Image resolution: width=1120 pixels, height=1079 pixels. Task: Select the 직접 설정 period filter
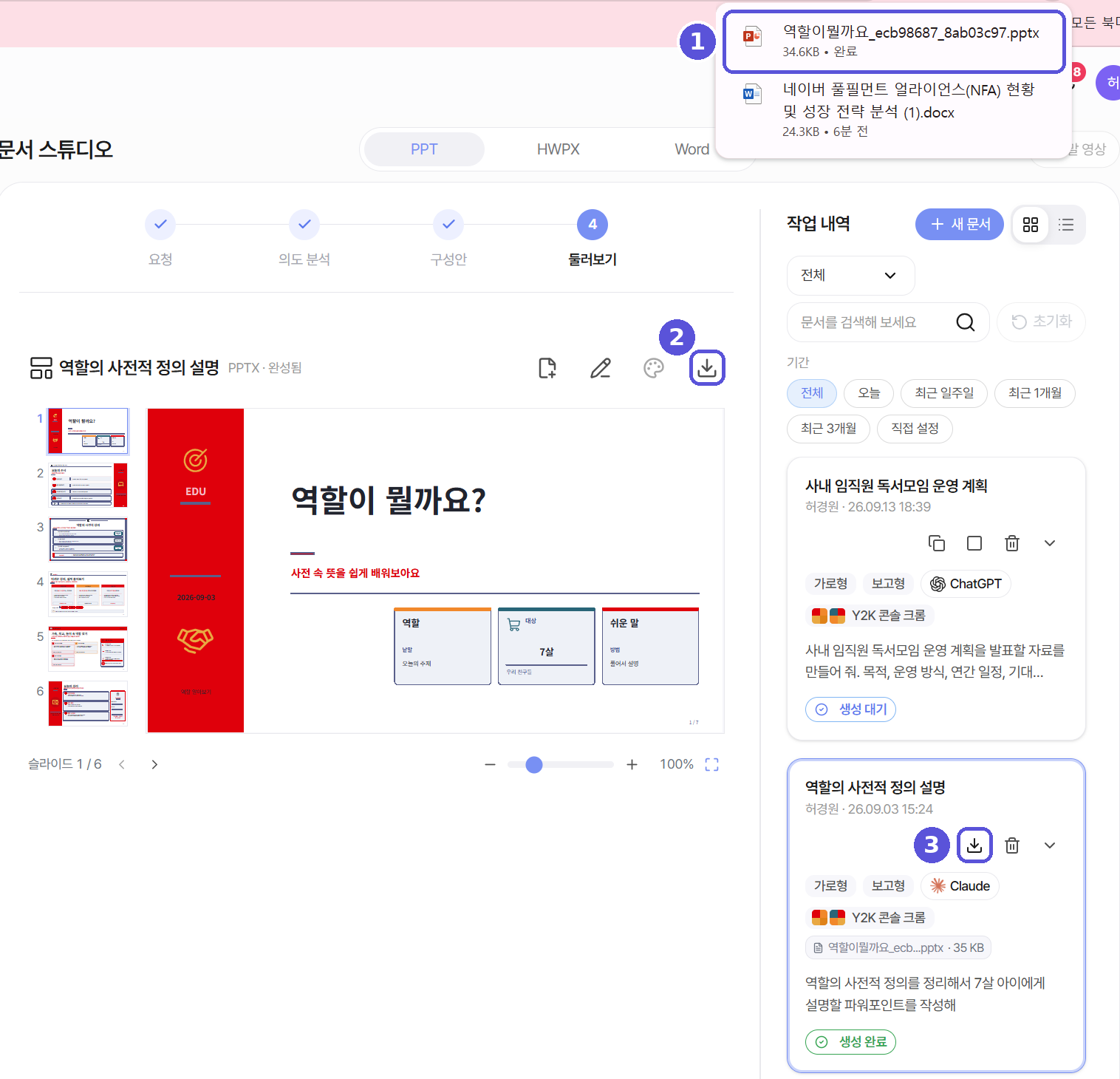(x=915, y=429)
